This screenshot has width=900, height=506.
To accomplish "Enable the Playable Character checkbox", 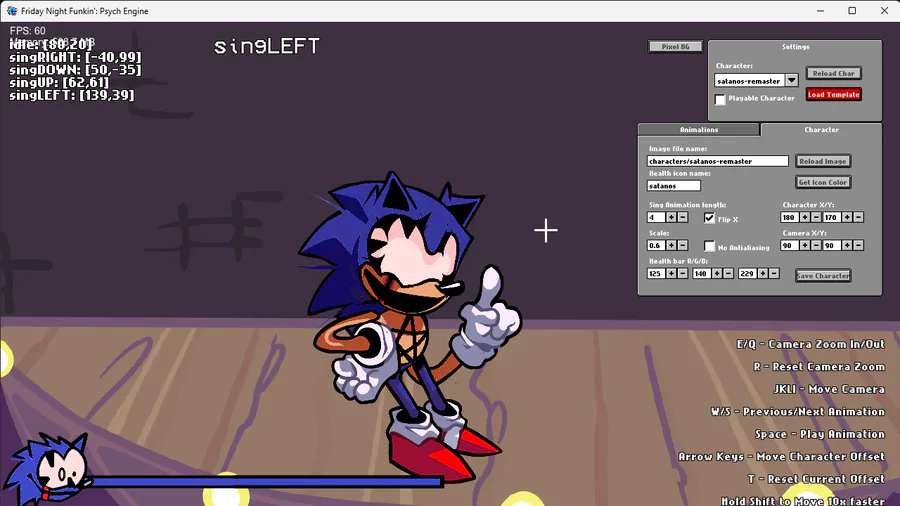I will [x=720, y=99].
